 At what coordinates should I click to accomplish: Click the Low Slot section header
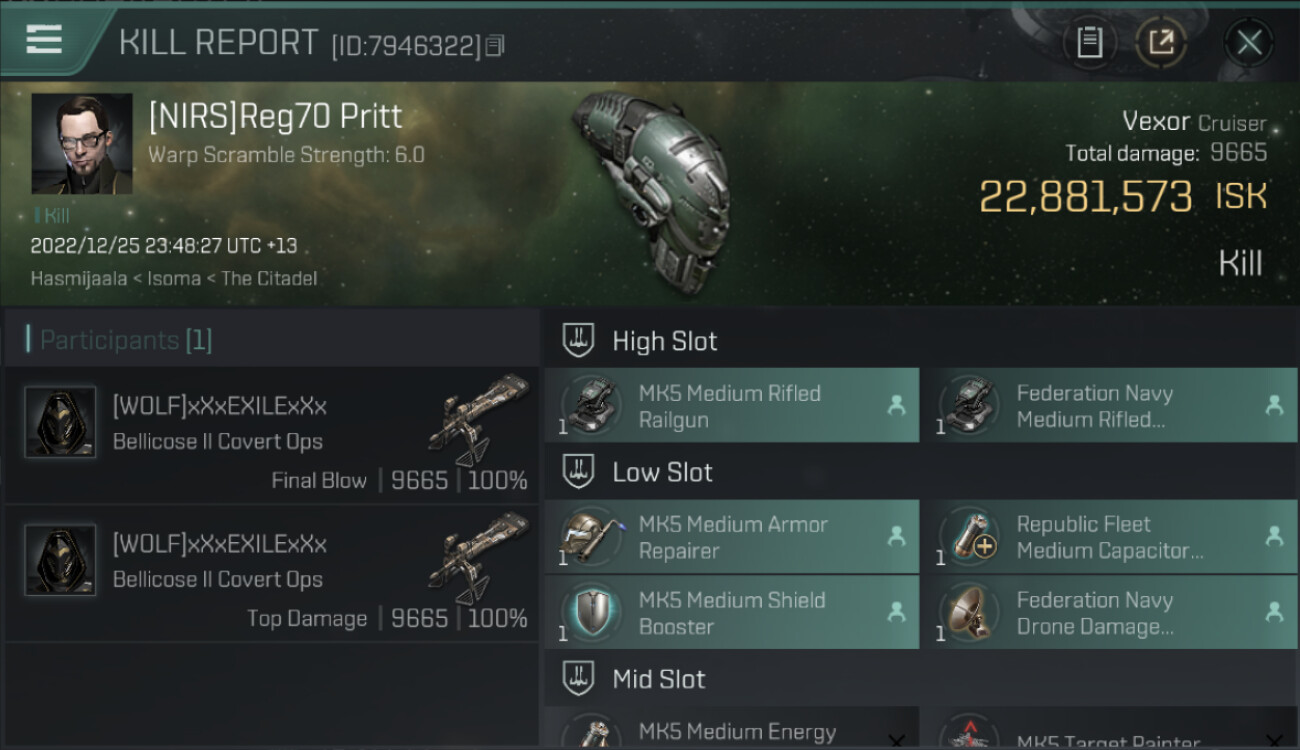coord(662,472)
